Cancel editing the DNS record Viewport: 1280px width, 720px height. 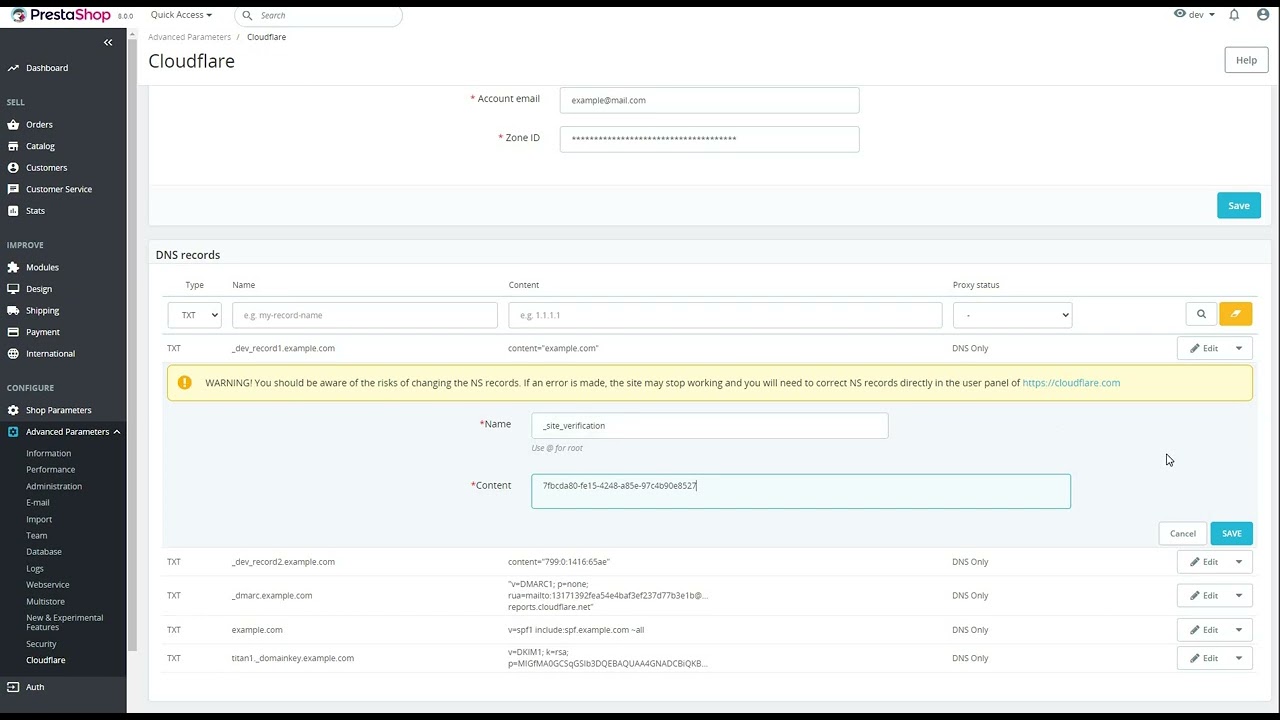pyautogui.click(x=1182, y=533)
